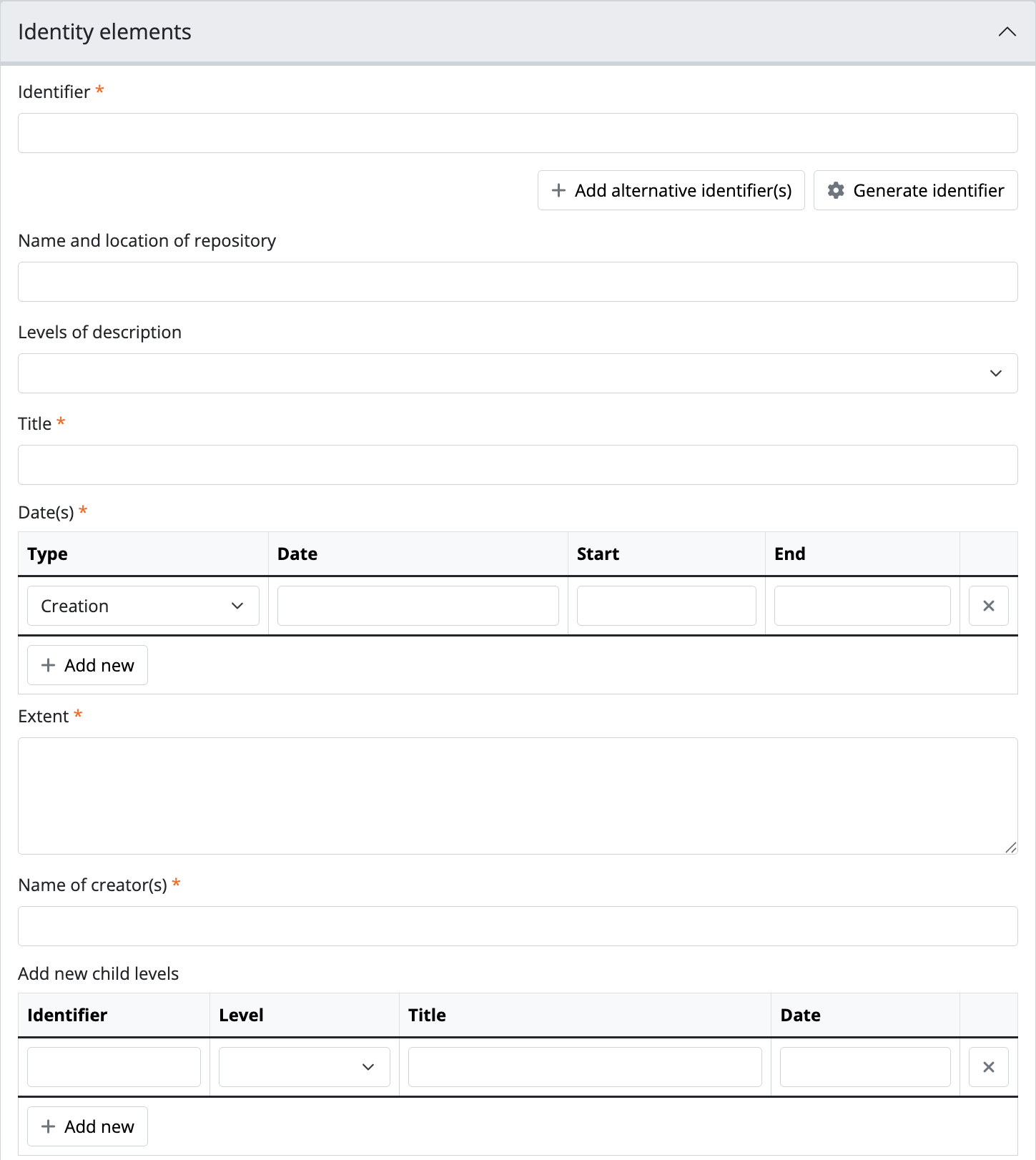1036x1160 pixels.
Task: Click into the Title input field
Action: [518, 465]
